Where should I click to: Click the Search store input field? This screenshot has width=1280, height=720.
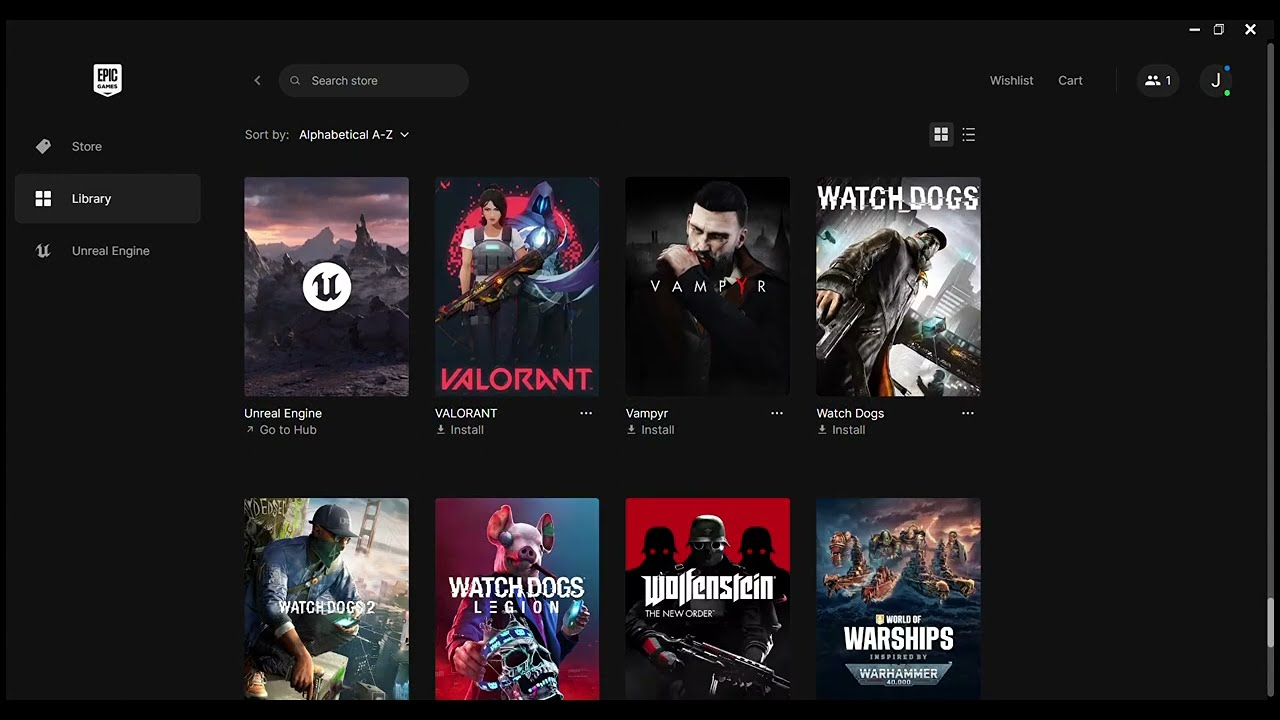[374, 80]
